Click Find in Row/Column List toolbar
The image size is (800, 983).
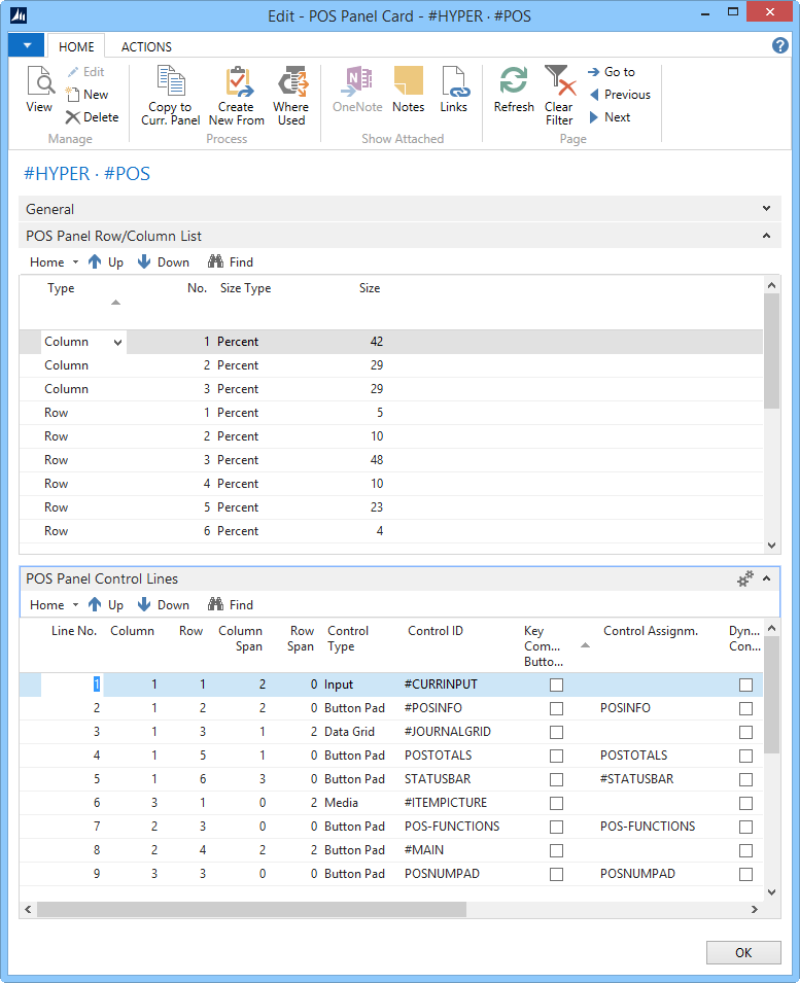point(231,262)
